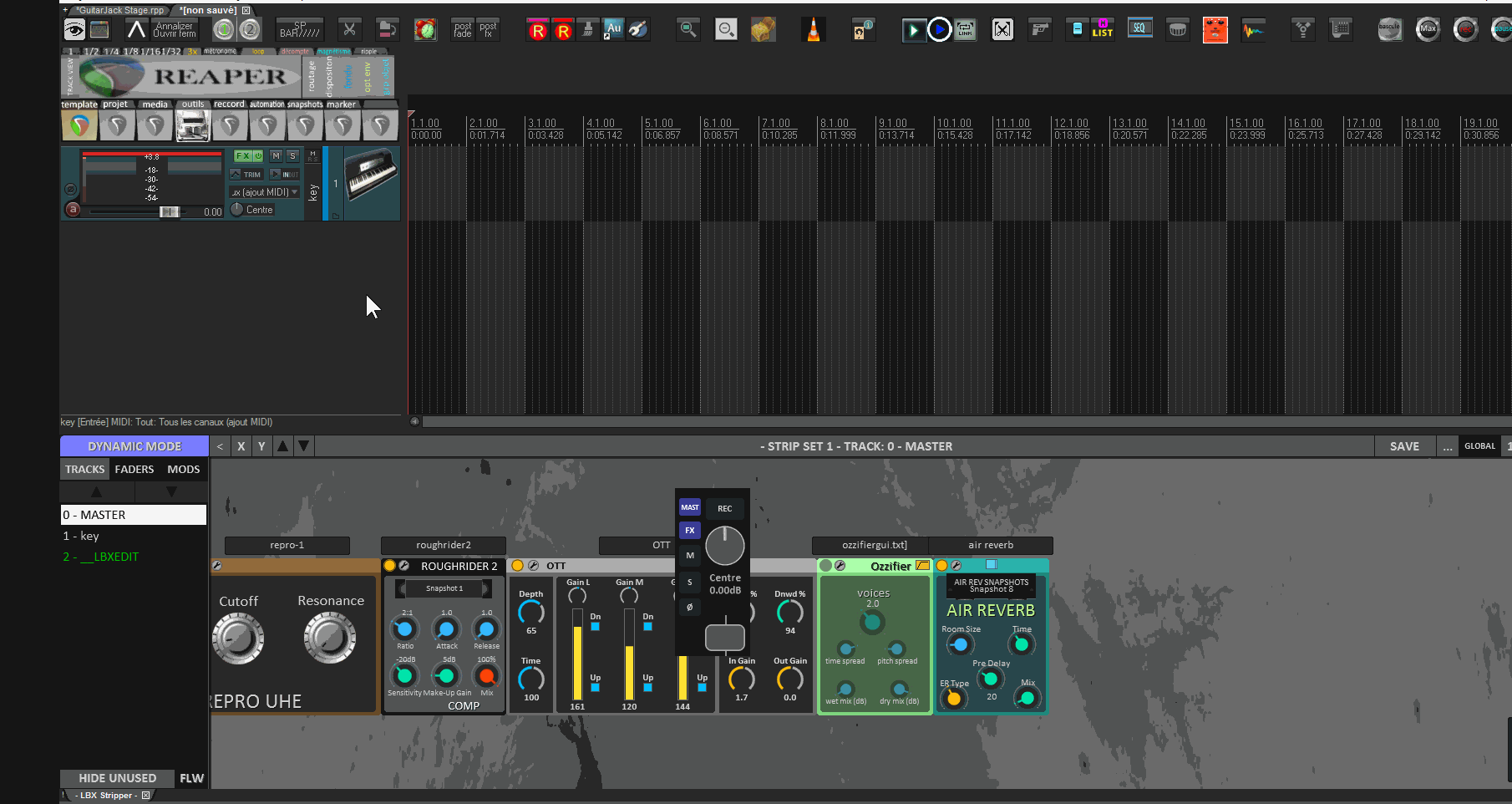This screenshot has width=1512, height=804.
Task: Mute the key track with M button
Action: pyautogui.click(x=276, y=156)
